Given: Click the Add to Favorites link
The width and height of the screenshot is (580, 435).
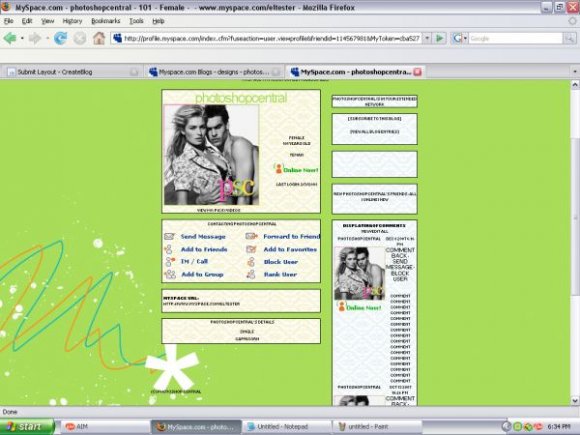Looking at the screenshot, I should point(290,249).
